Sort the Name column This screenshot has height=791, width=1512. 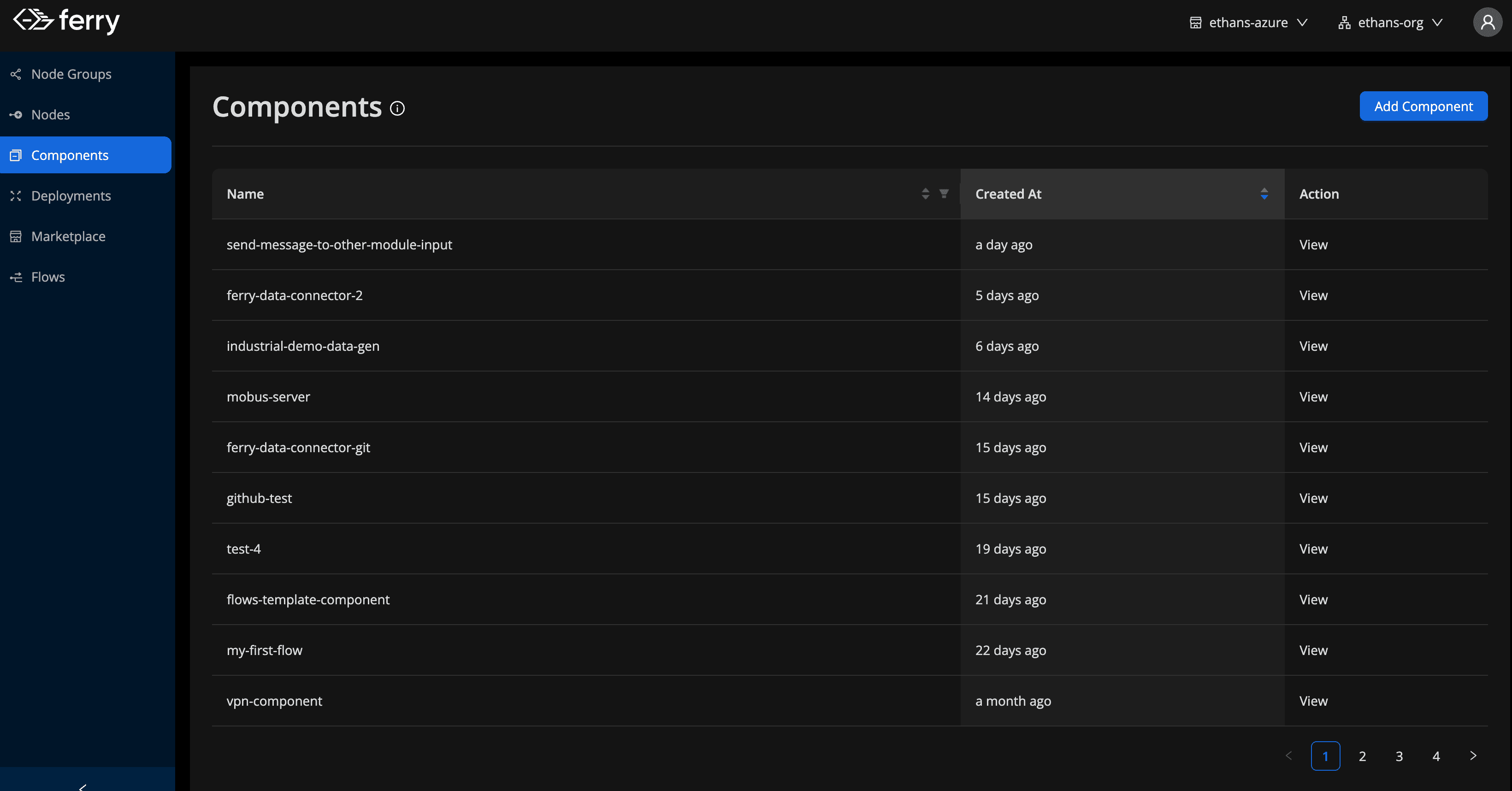tap(926, 194)
